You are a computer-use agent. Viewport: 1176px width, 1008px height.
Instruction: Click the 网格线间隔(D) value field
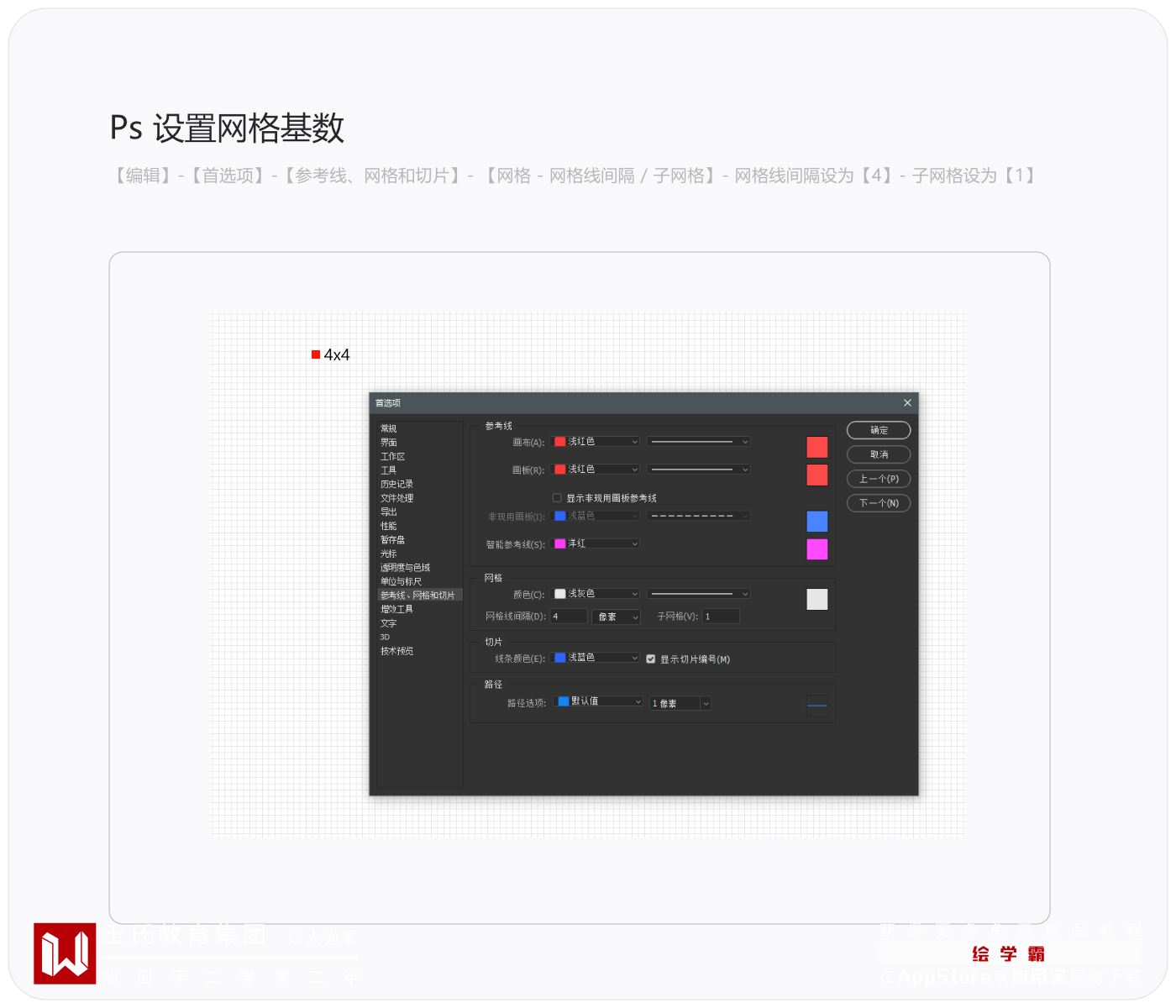click(569, 617)
